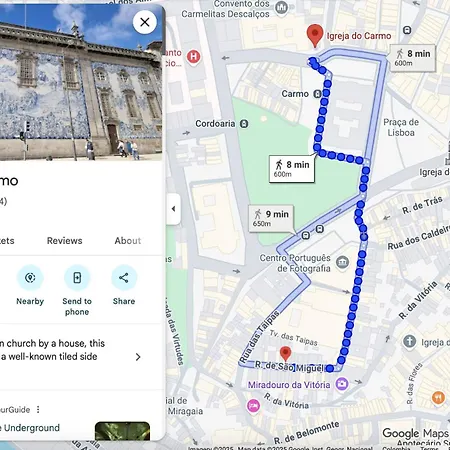
Task: Open the pink hotel marker icon
Action: pos(253,406)
